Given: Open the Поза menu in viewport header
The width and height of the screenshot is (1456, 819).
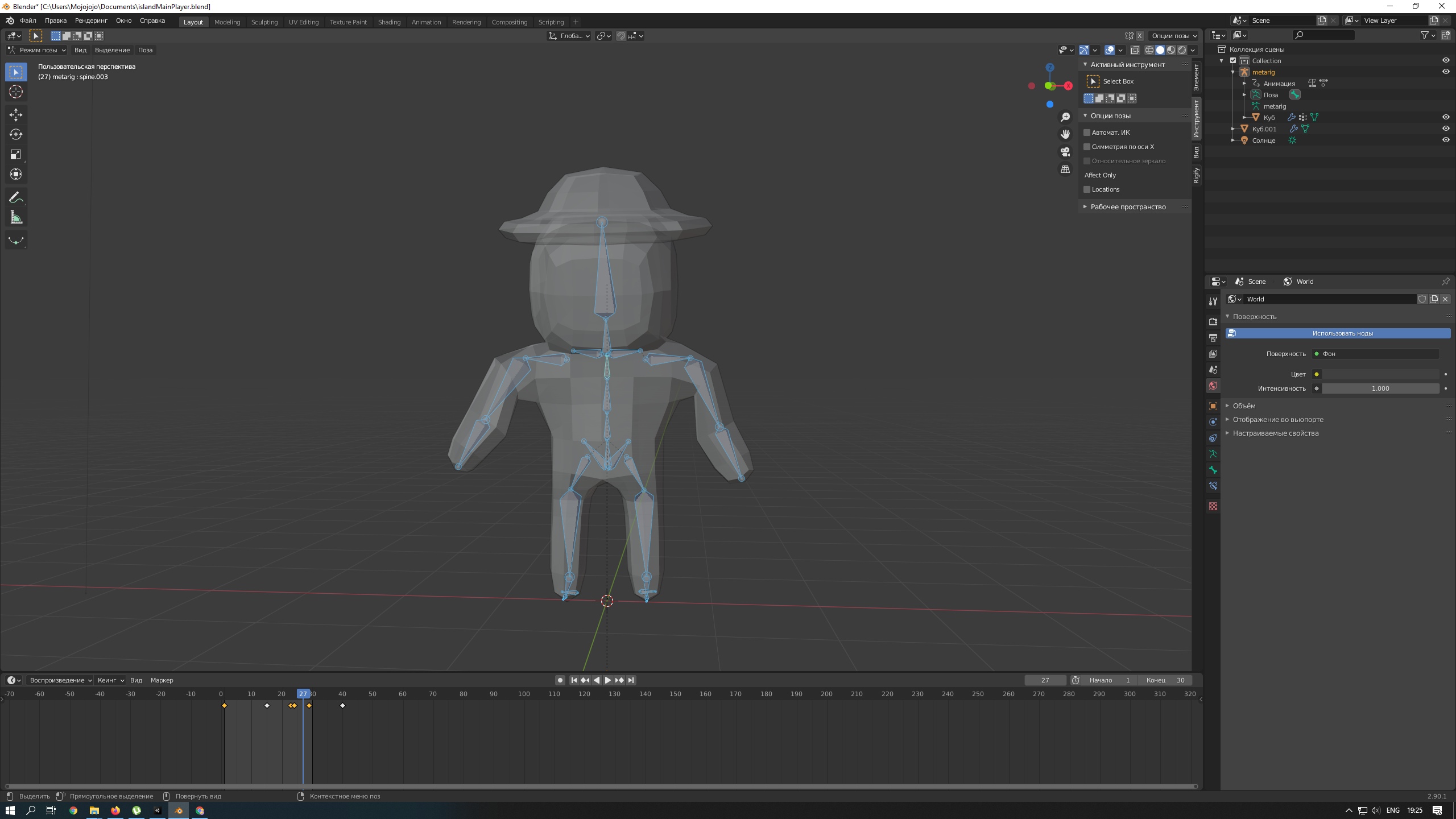Looking at the screenshot, I should click(145, 50).
